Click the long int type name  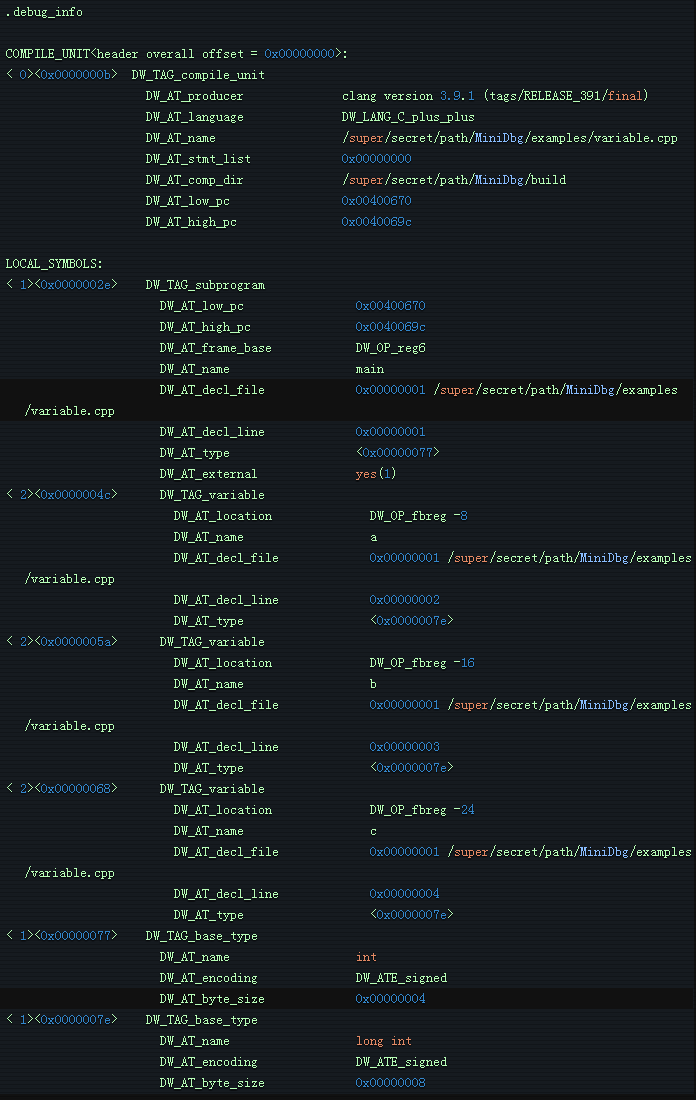tap(384, 1041)
